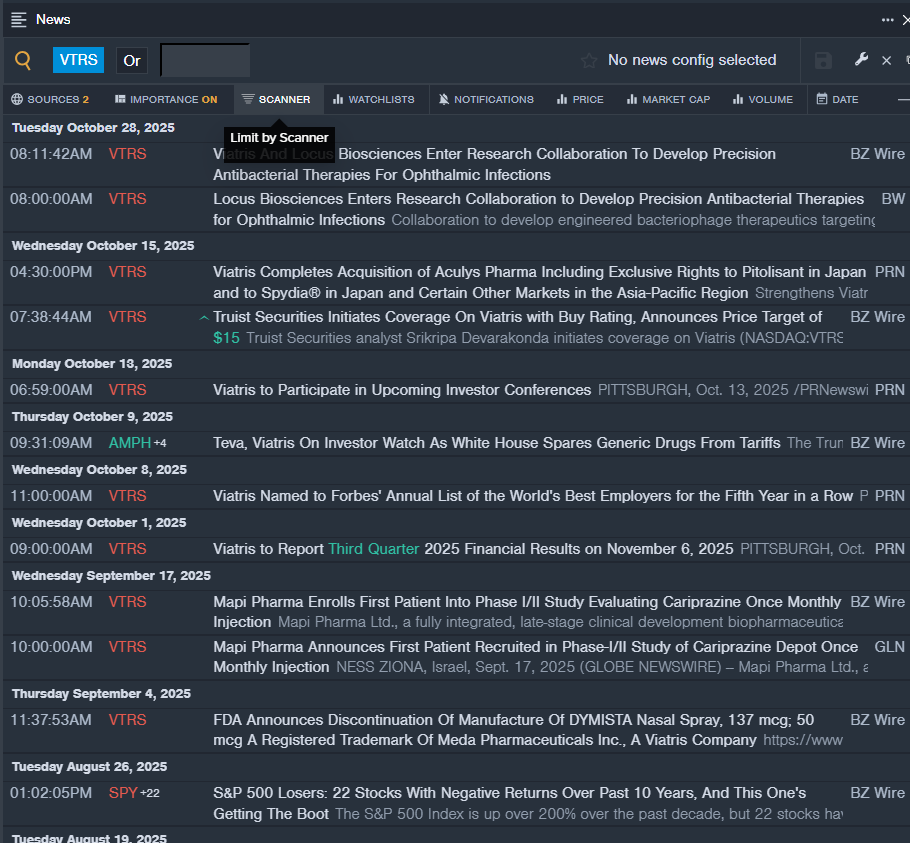The image size is (910, 843).
Task: Click the orange search magnifier icon
Action: 23,60
